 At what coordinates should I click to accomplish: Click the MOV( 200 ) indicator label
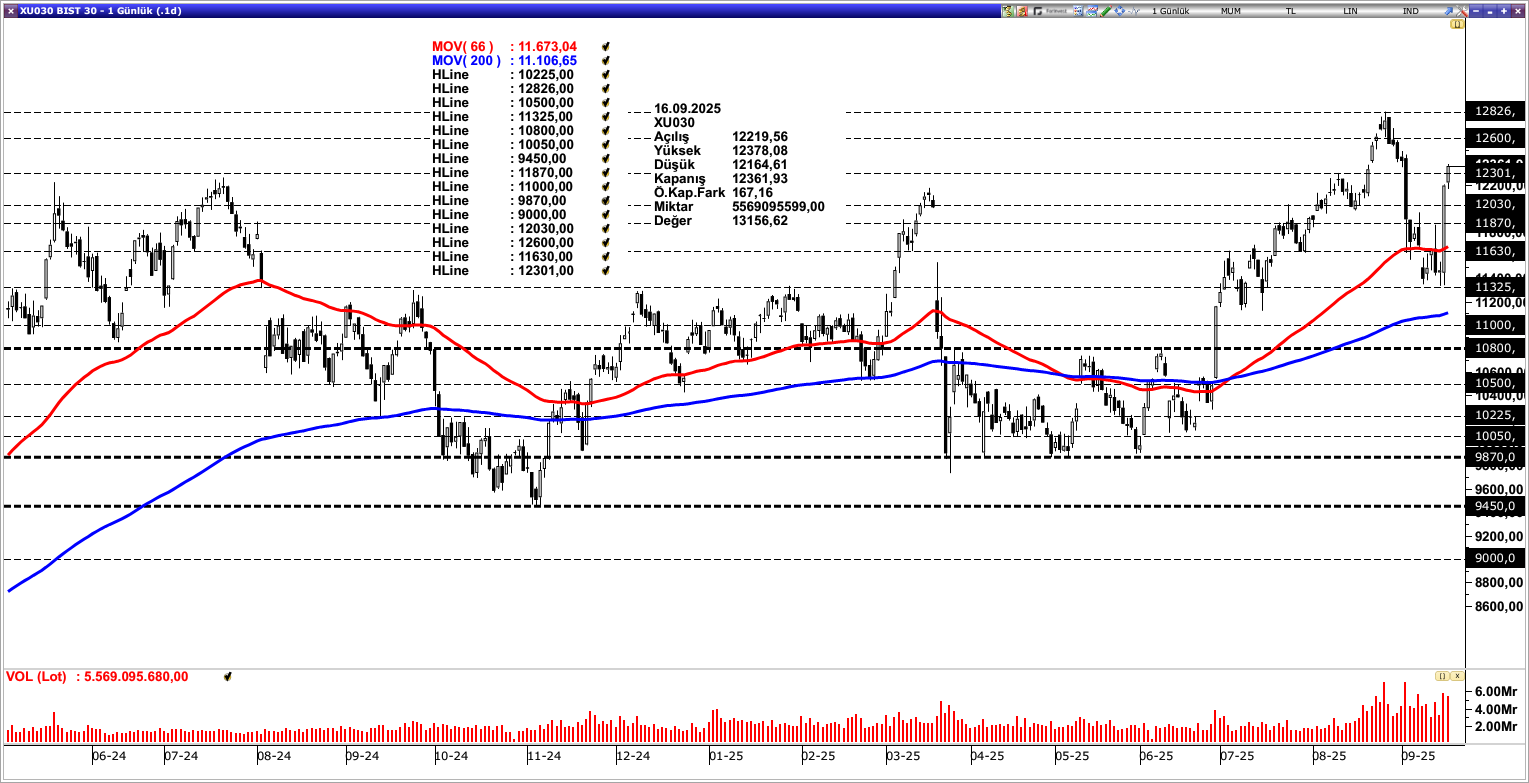467,61
